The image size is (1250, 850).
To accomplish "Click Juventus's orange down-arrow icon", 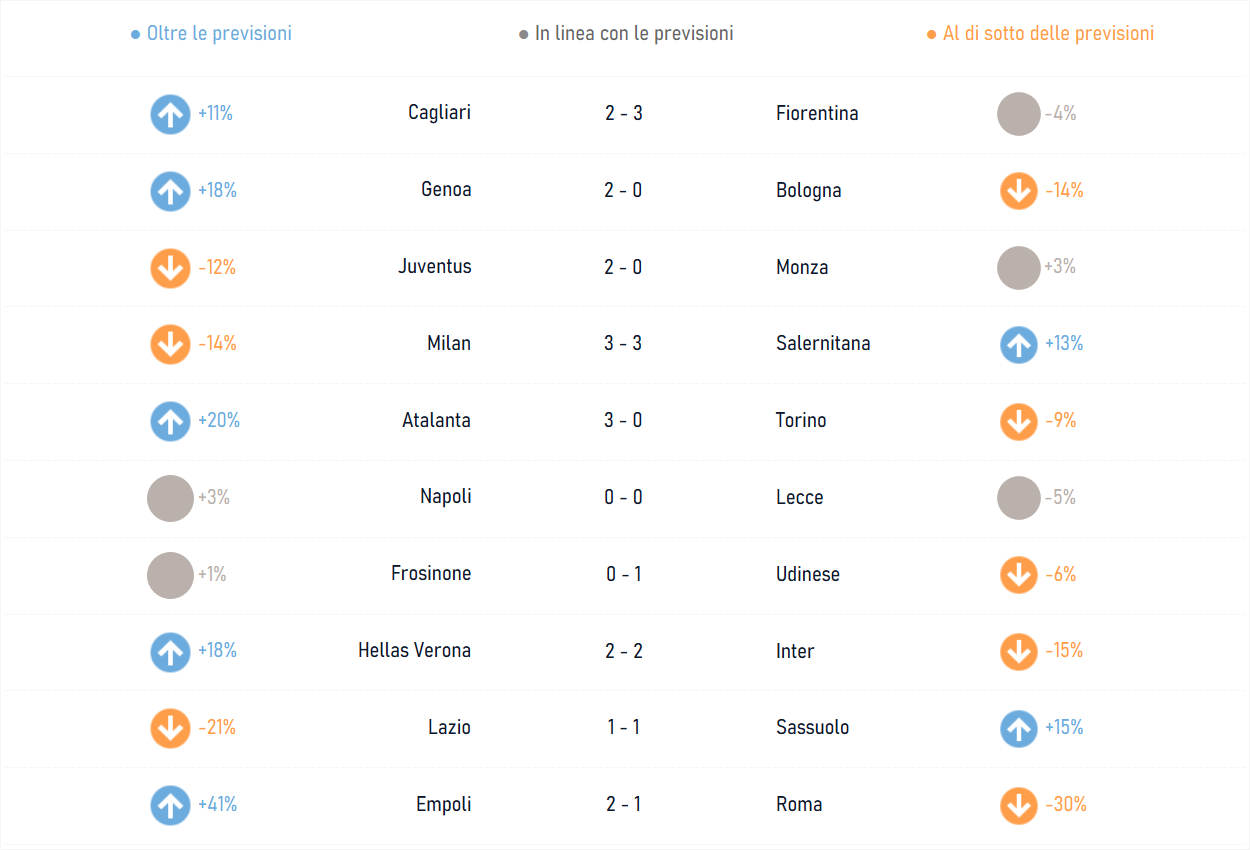I will (x=170, y=268).
